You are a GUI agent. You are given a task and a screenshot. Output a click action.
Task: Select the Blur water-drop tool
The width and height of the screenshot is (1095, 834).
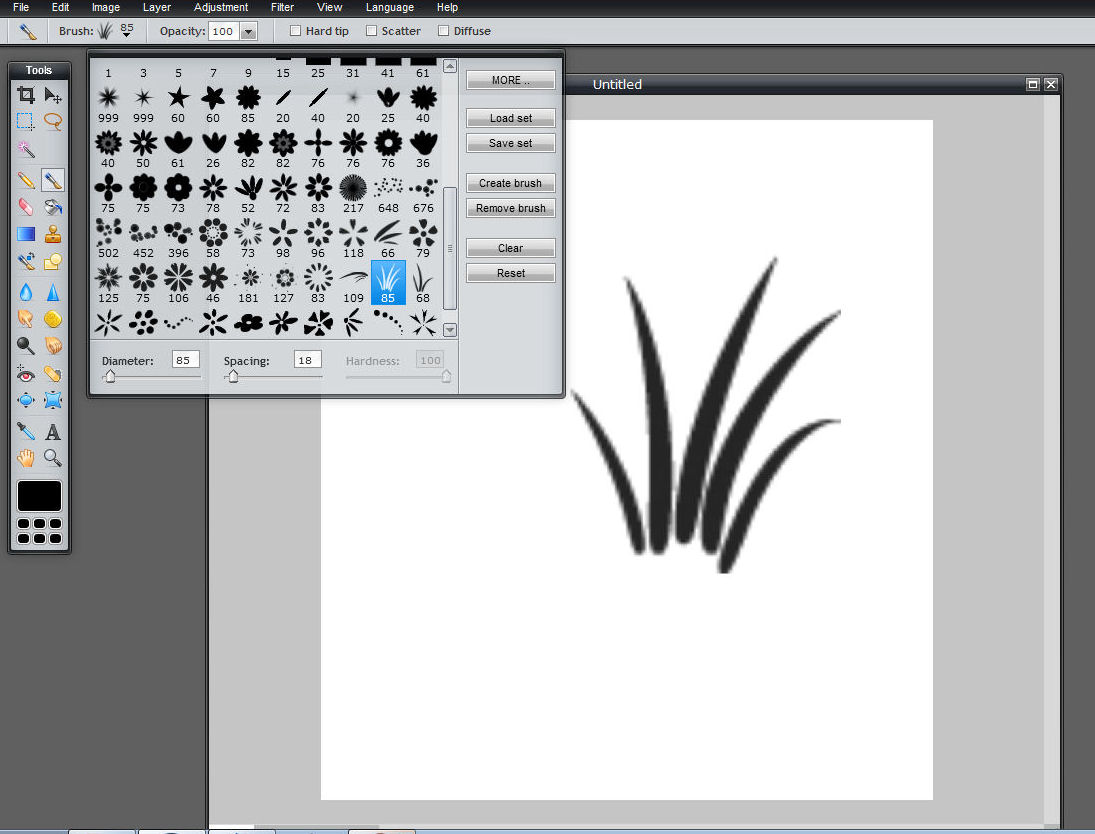point(26,291)
